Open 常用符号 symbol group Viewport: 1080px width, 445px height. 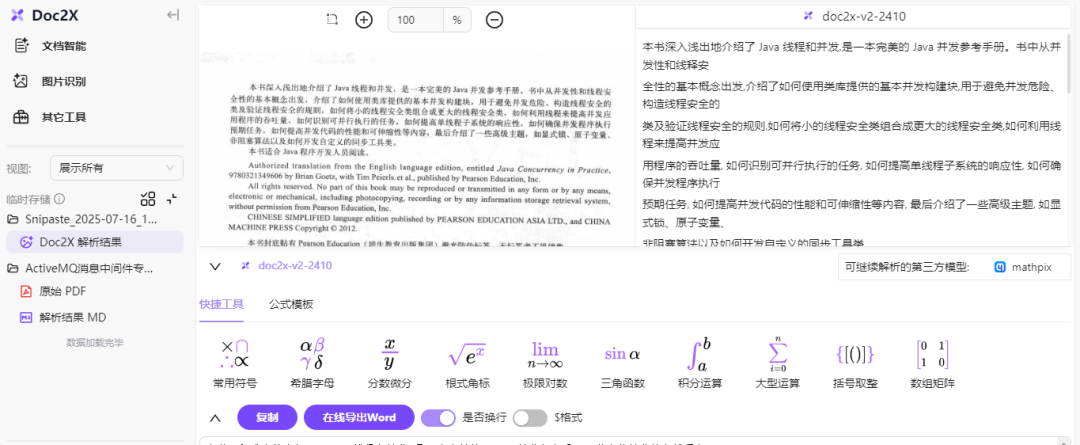pyautogui.click(x=235, y=363)
